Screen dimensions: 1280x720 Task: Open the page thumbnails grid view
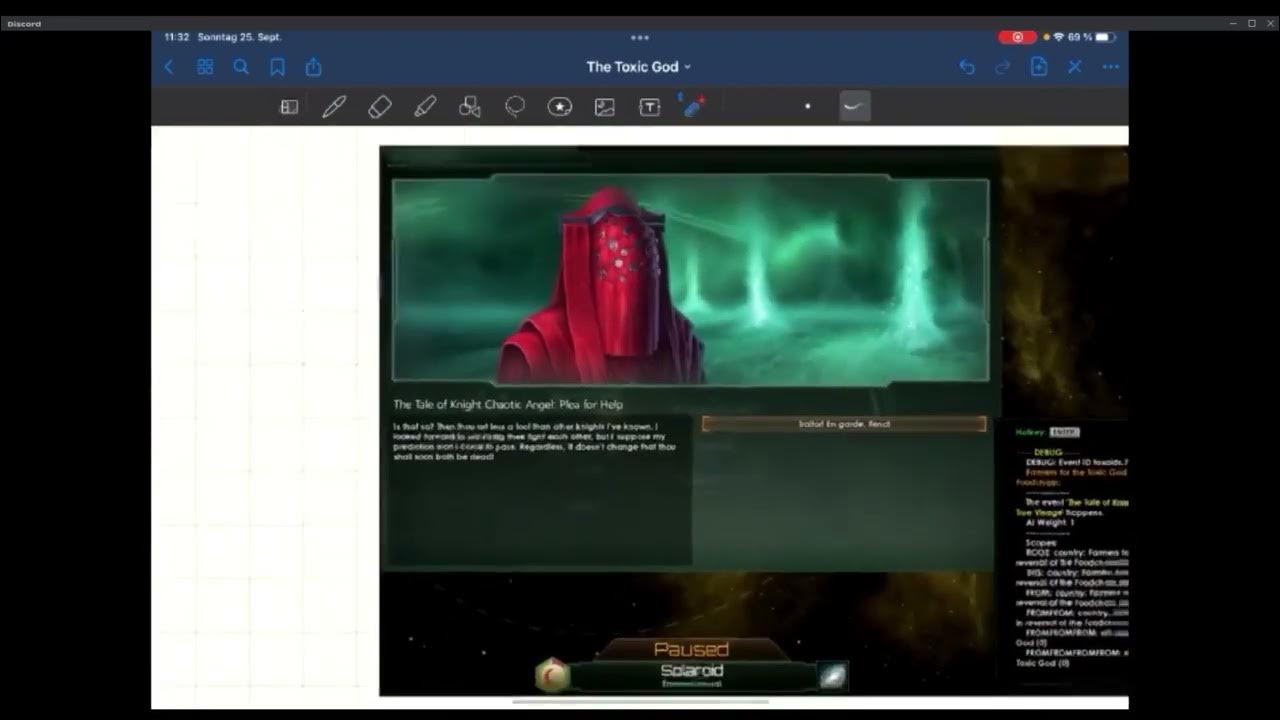pyautogui.click(x=205, y=67)
